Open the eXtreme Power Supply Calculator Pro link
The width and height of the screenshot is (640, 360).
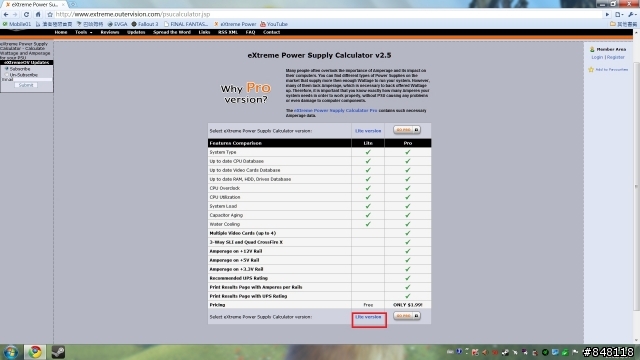pyautogui.click(x=336, y=111)
